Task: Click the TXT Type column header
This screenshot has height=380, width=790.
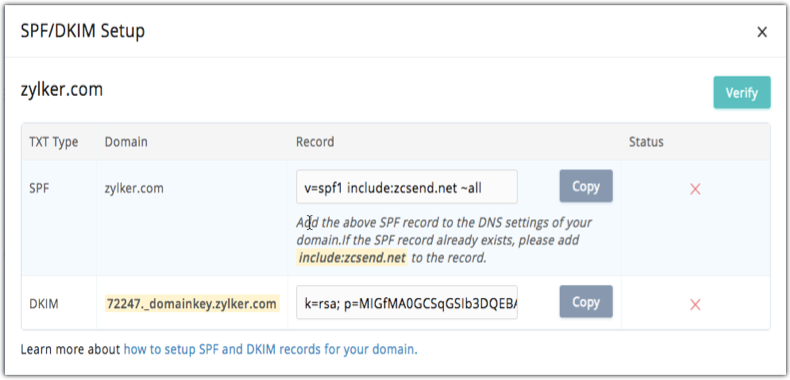Action: 53,142
